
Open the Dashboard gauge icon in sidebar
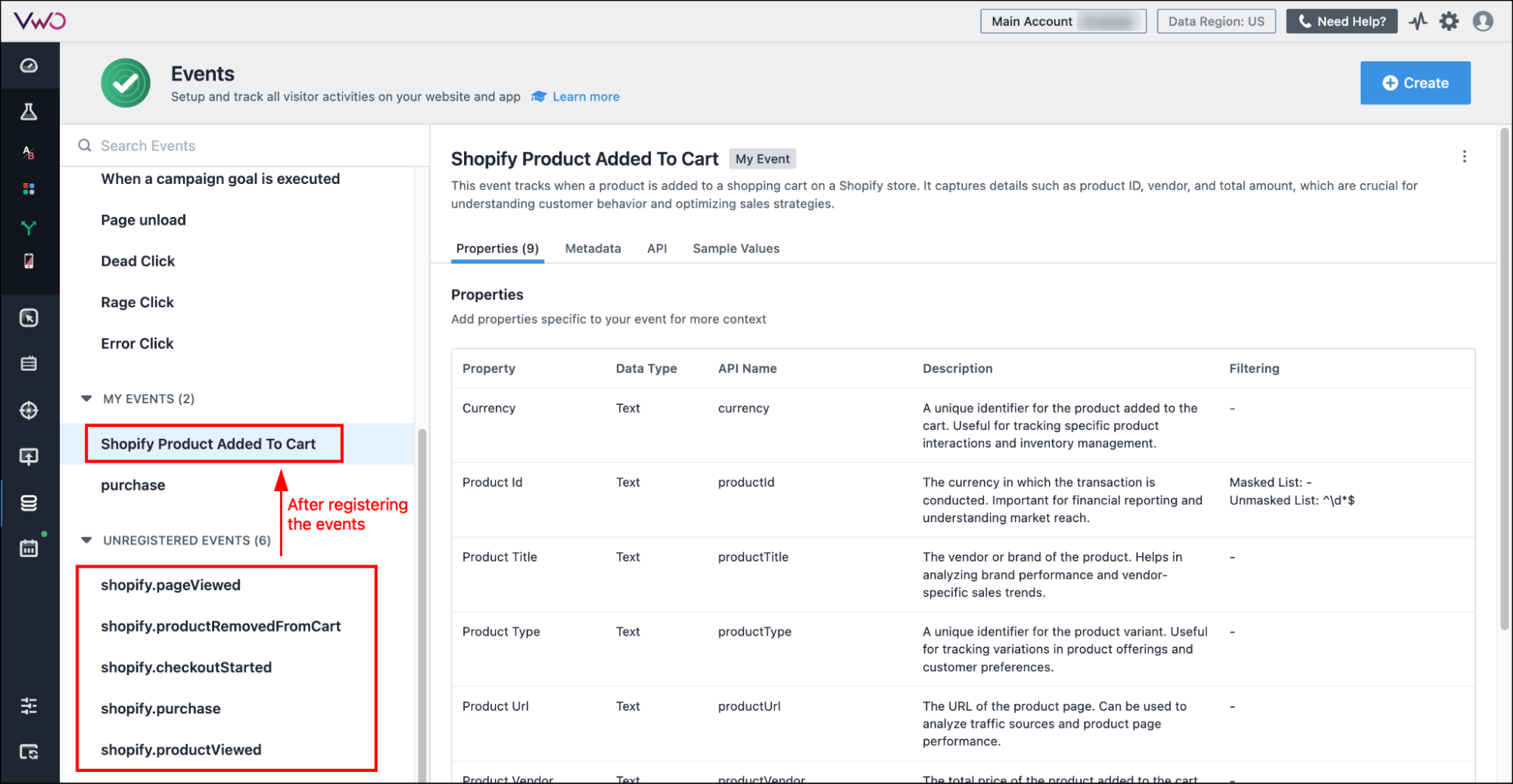pyautogui.click(x=29, y=66)
